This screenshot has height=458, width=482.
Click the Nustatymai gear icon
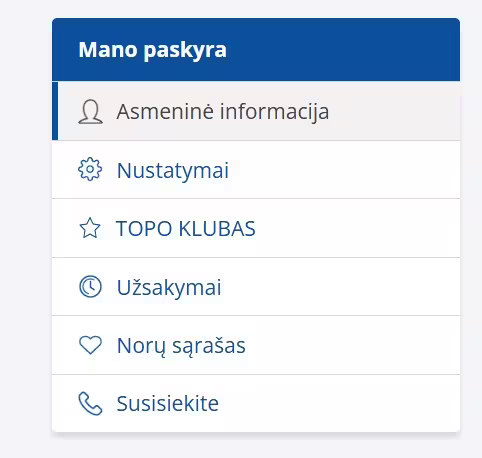tap(90, 169)
